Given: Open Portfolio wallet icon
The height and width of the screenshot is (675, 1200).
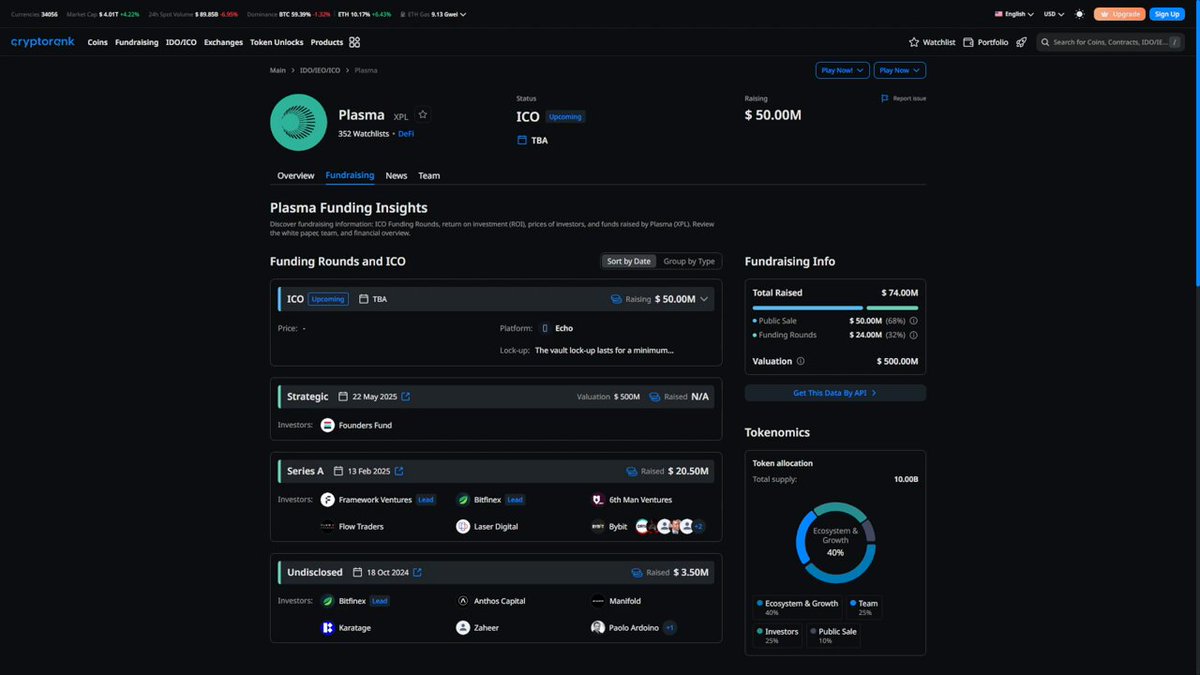Looking at the screenshot, I should coord(969,42).
